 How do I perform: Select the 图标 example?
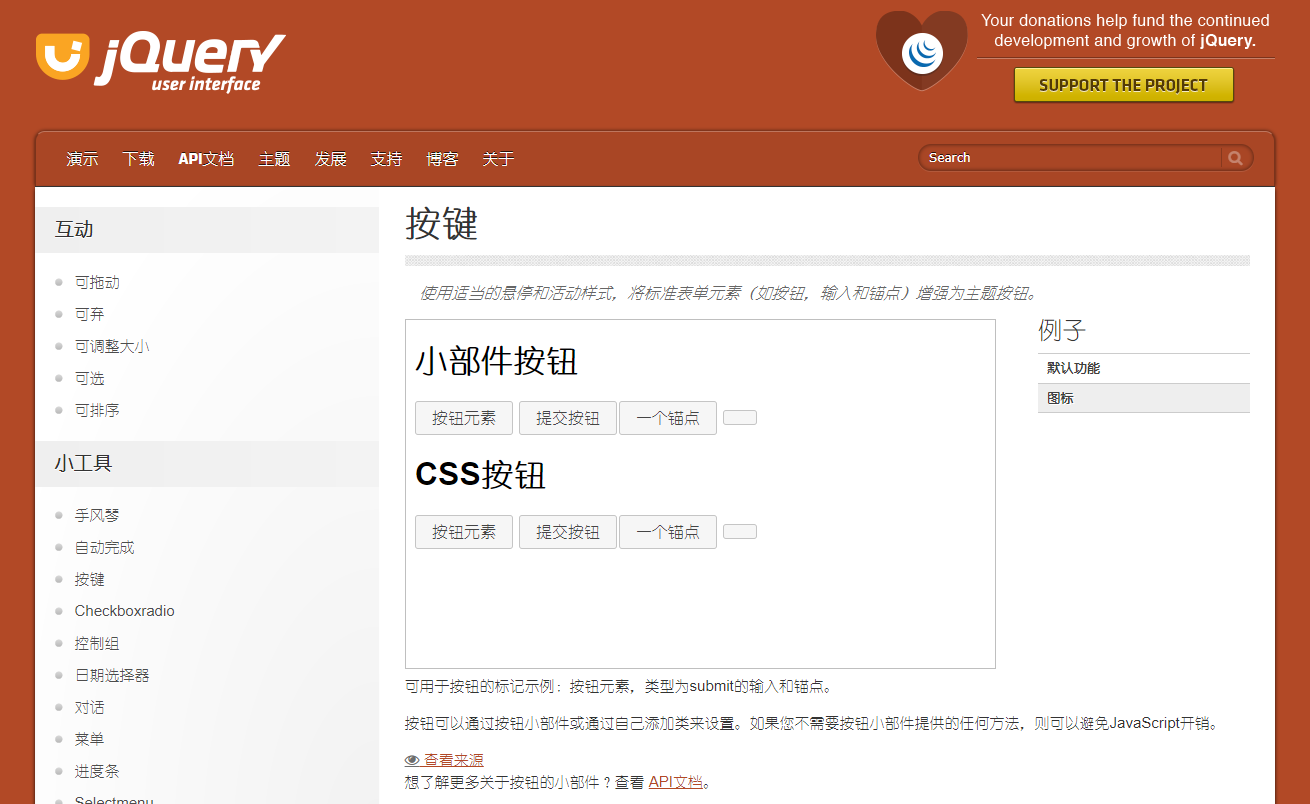click(1144, 398)
